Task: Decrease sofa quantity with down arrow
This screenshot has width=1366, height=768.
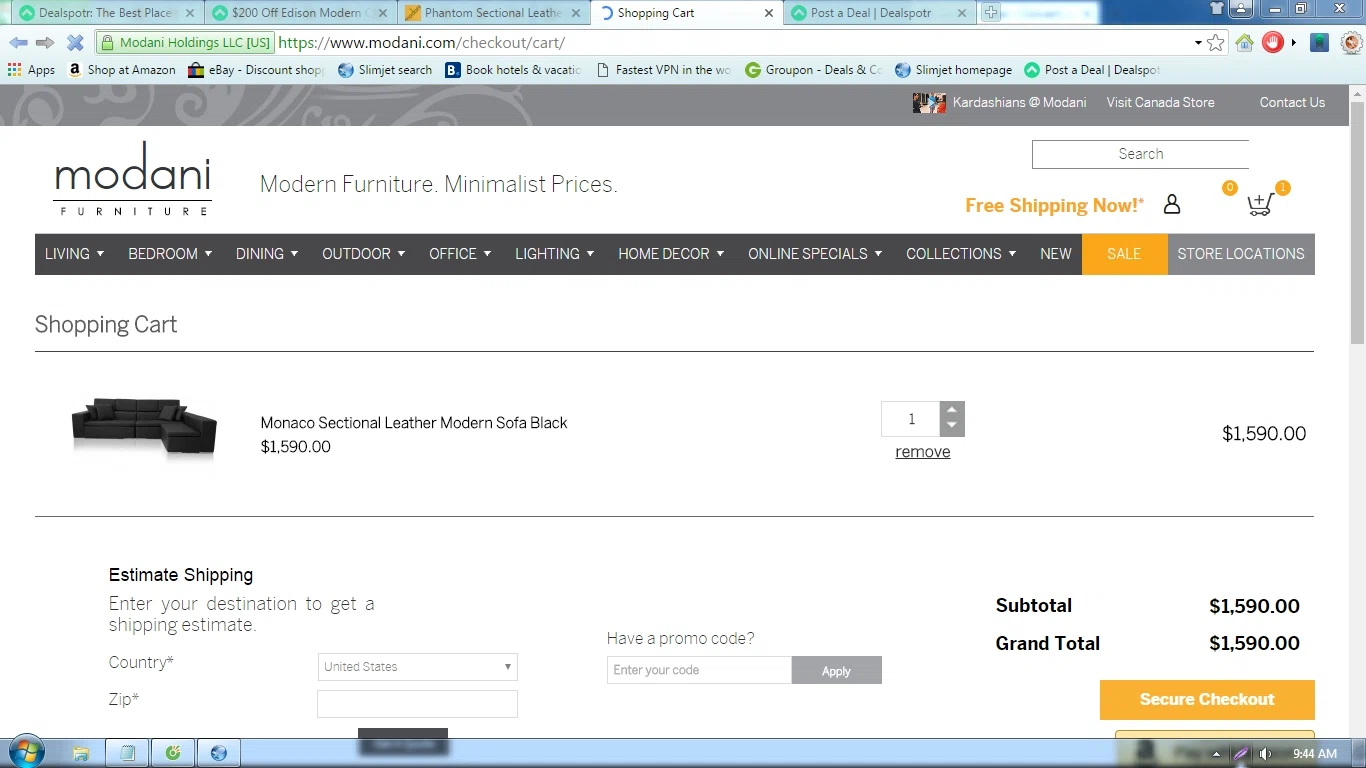Action: [x=952, y=427]
